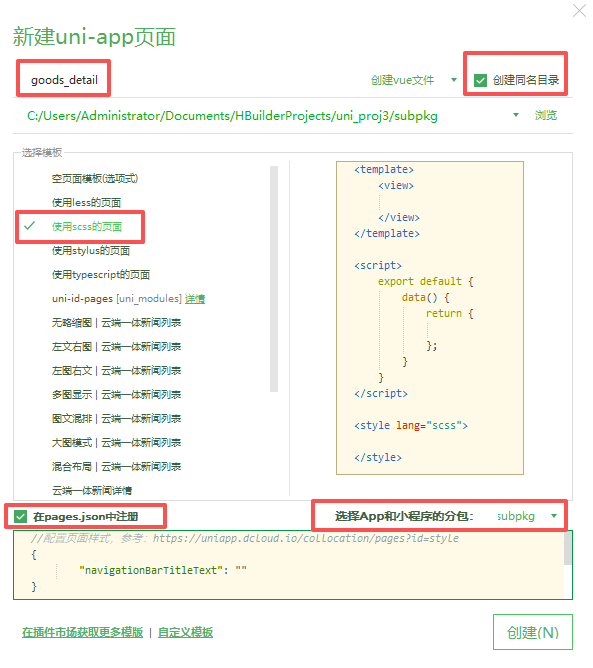Select 无略缩图 | 云端一体新闻列表 template

tap(116, 323)
